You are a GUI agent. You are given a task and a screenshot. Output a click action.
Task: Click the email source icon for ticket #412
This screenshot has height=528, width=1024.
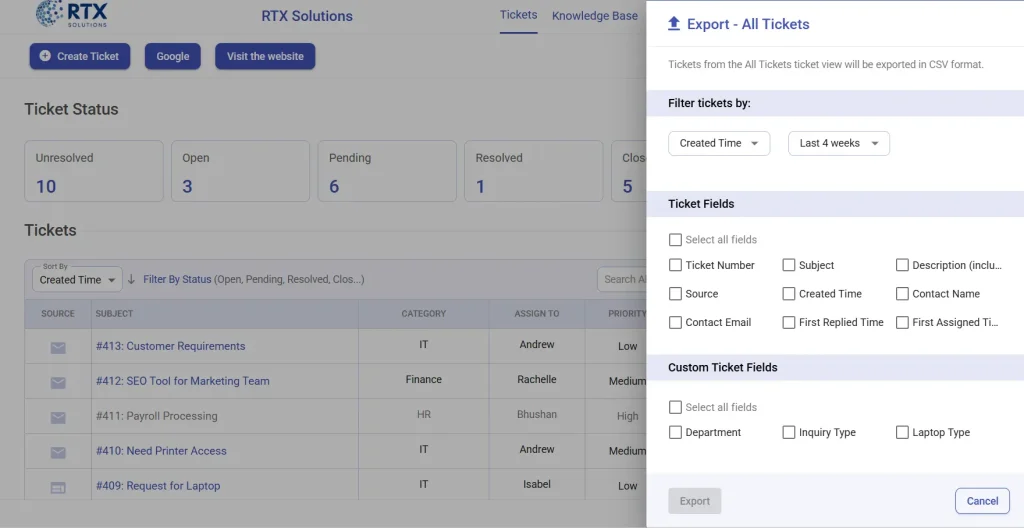click(x=58, y=382)
